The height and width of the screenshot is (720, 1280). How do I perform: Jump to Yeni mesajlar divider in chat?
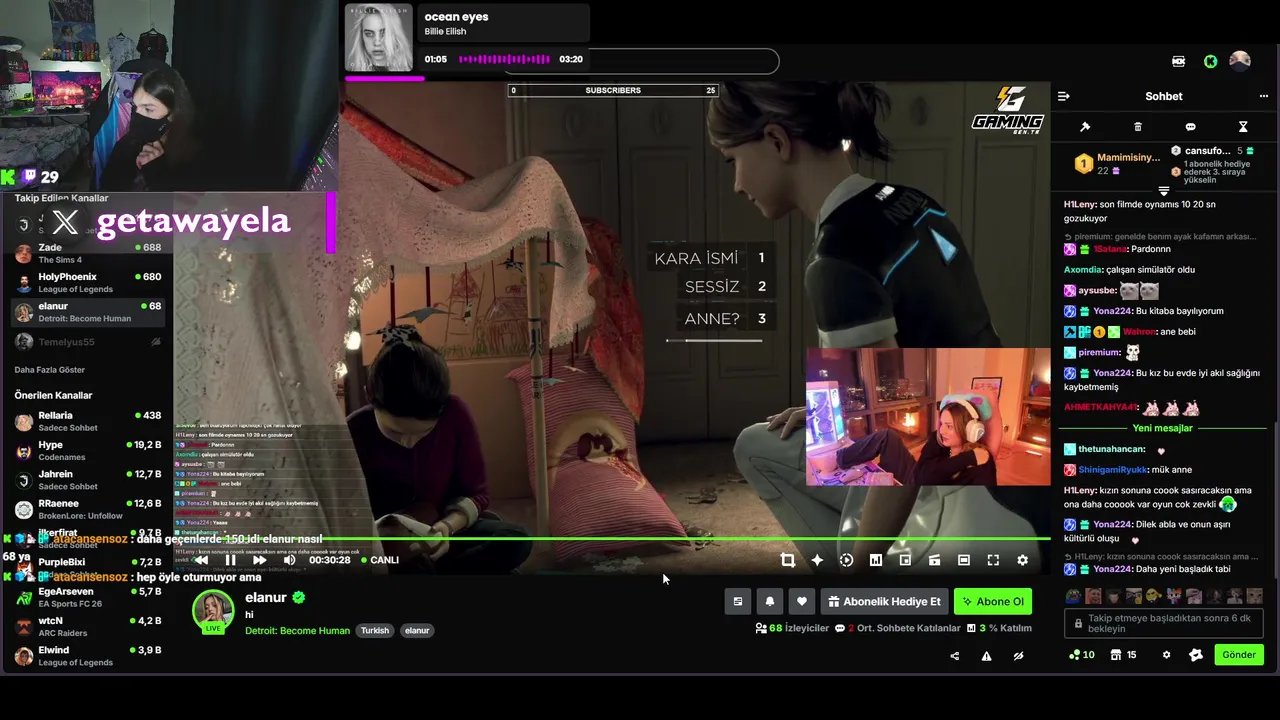point(1162,428)
